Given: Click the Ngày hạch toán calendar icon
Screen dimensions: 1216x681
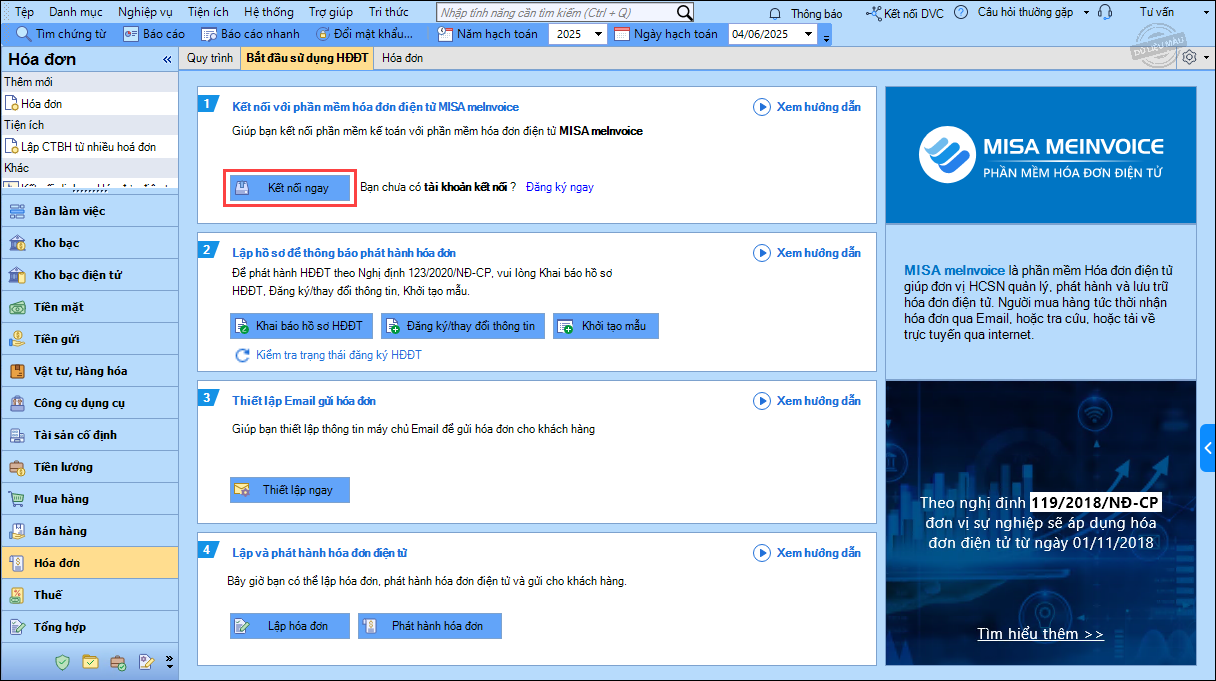Looking at the screenshot, I should pyautogui.click(x=621, y=34).
